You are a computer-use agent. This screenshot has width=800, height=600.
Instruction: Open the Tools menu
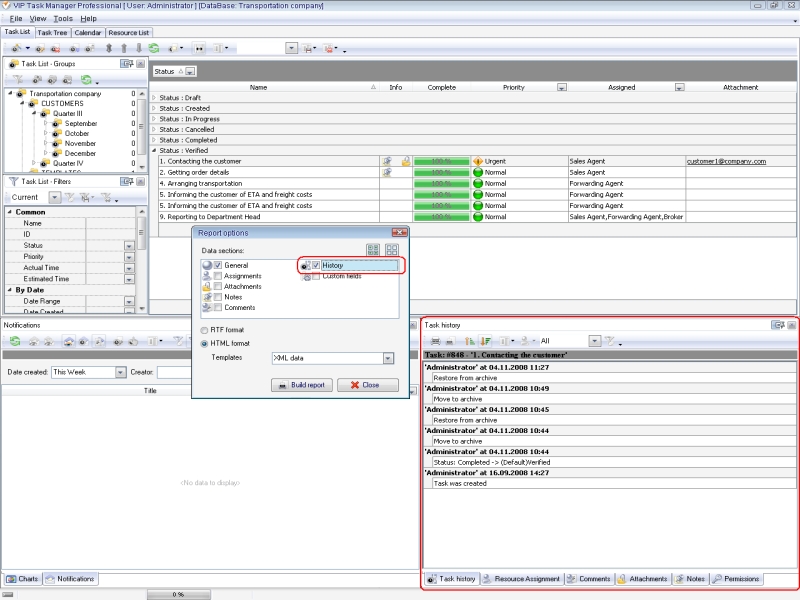63,18
